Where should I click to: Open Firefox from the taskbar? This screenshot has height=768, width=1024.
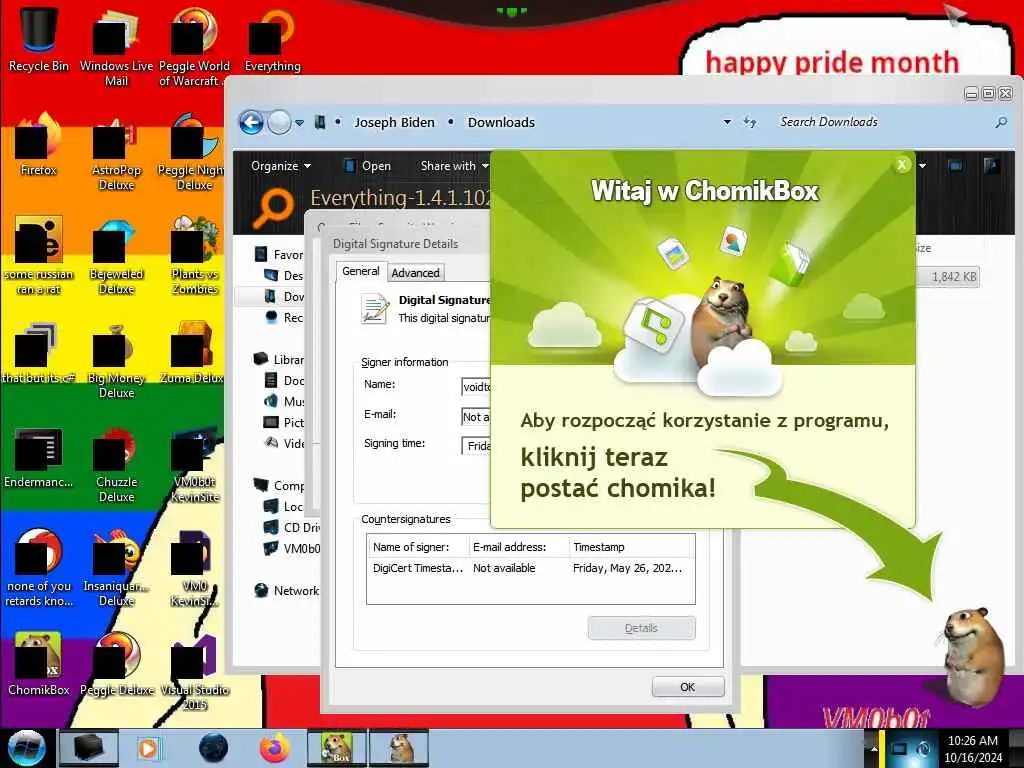(275, 748)
